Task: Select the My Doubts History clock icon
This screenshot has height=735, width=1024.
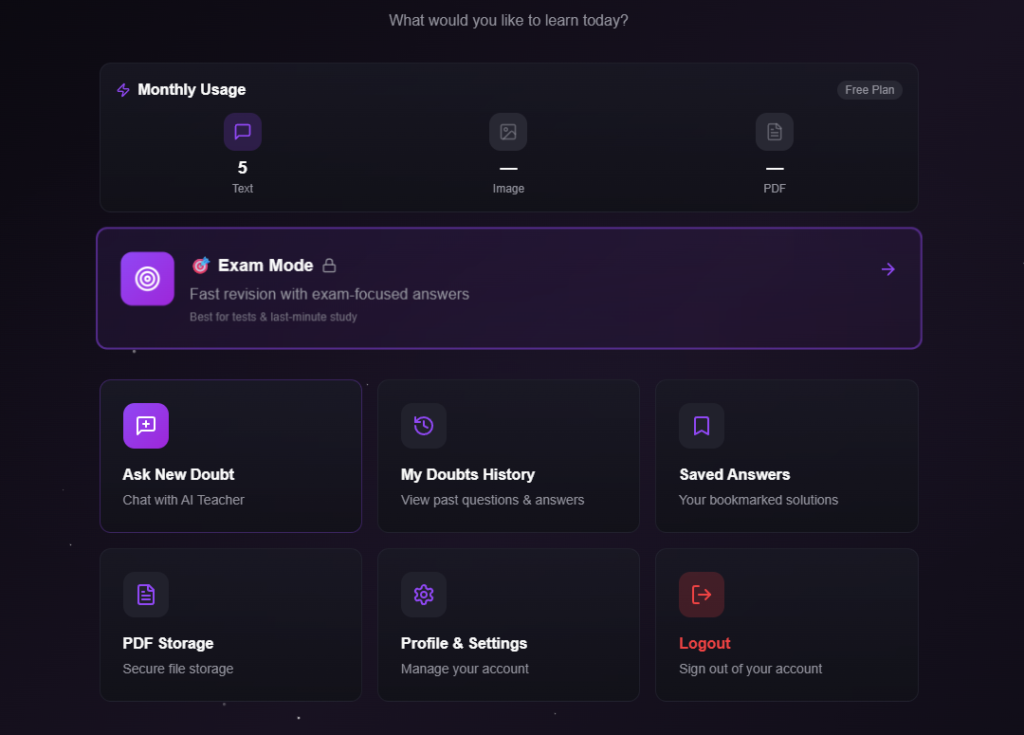Action: (x=423, y=425)
